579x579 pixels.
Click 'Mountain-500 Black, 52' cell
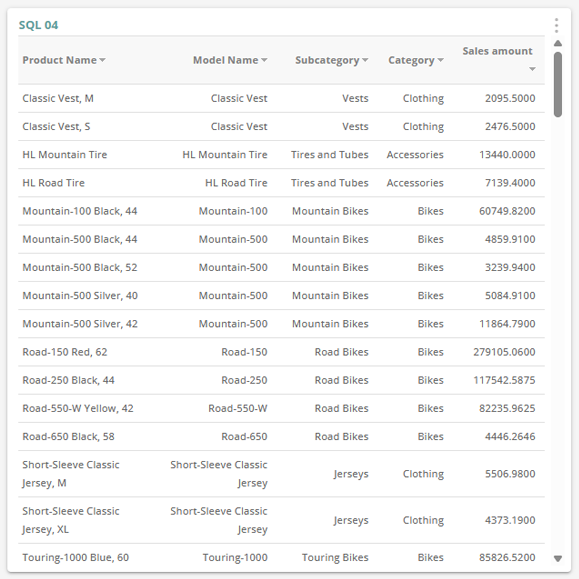point(80,267)
